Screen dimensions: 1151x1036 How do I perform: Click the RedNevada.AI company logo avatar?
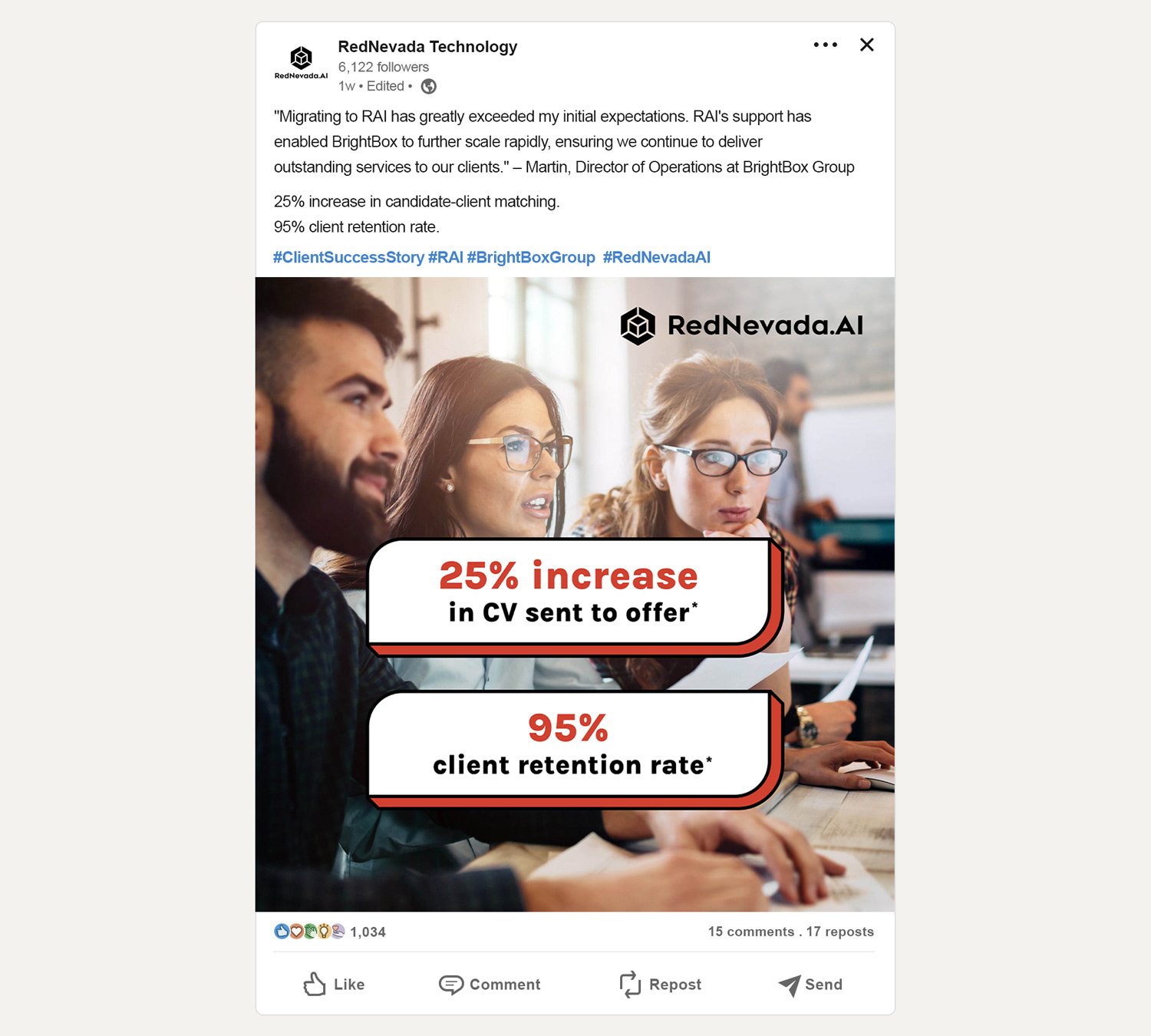301,62
